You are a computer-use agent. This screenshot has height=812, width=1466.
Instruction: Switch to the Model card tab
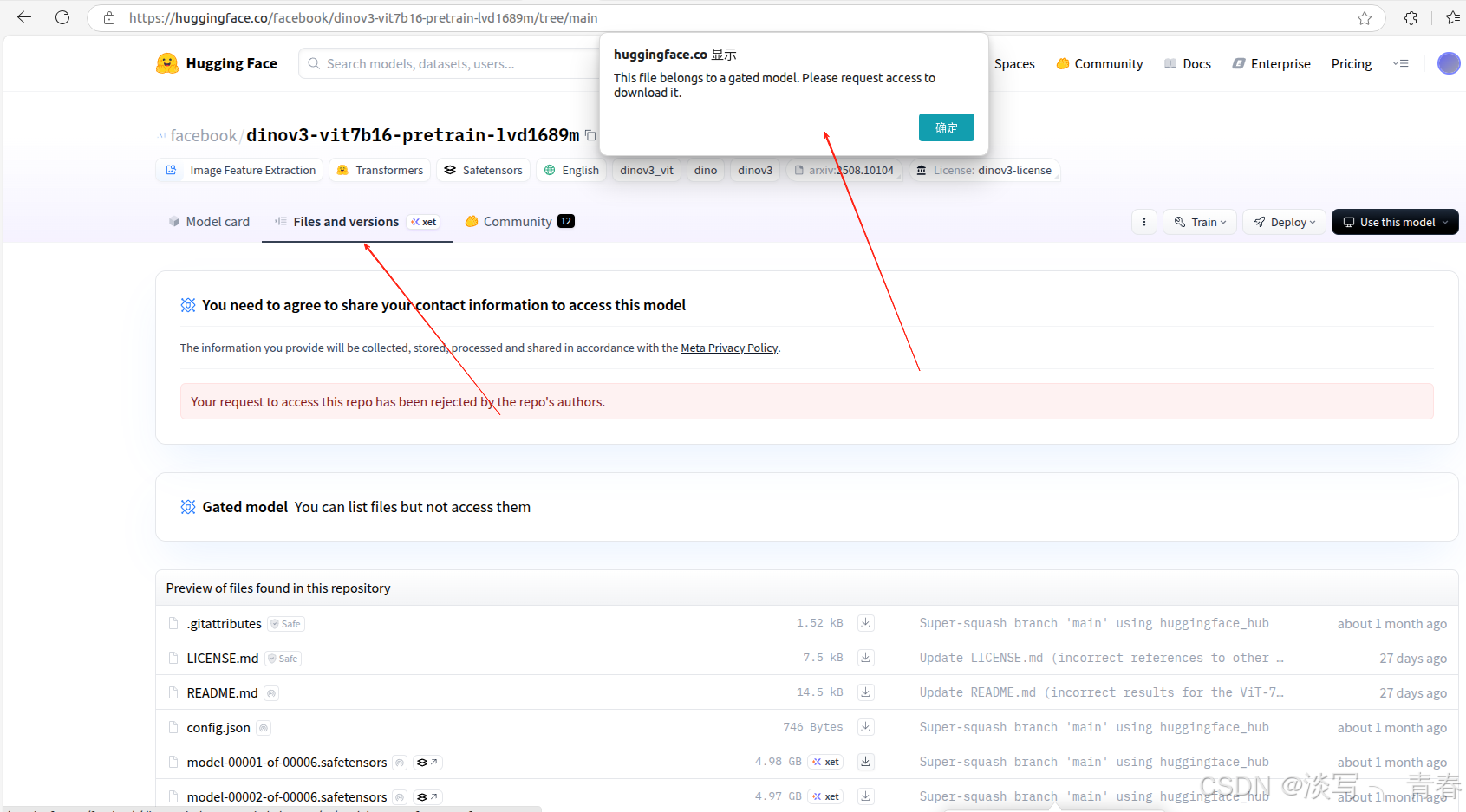[x=209, y=222]
